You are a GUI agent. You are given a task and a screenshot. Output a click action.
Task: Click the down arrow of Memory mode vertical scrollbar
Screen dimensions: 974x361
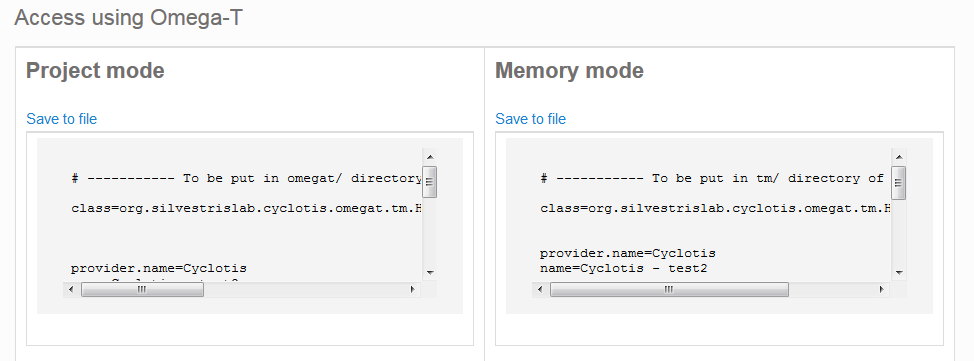point(899,272)
